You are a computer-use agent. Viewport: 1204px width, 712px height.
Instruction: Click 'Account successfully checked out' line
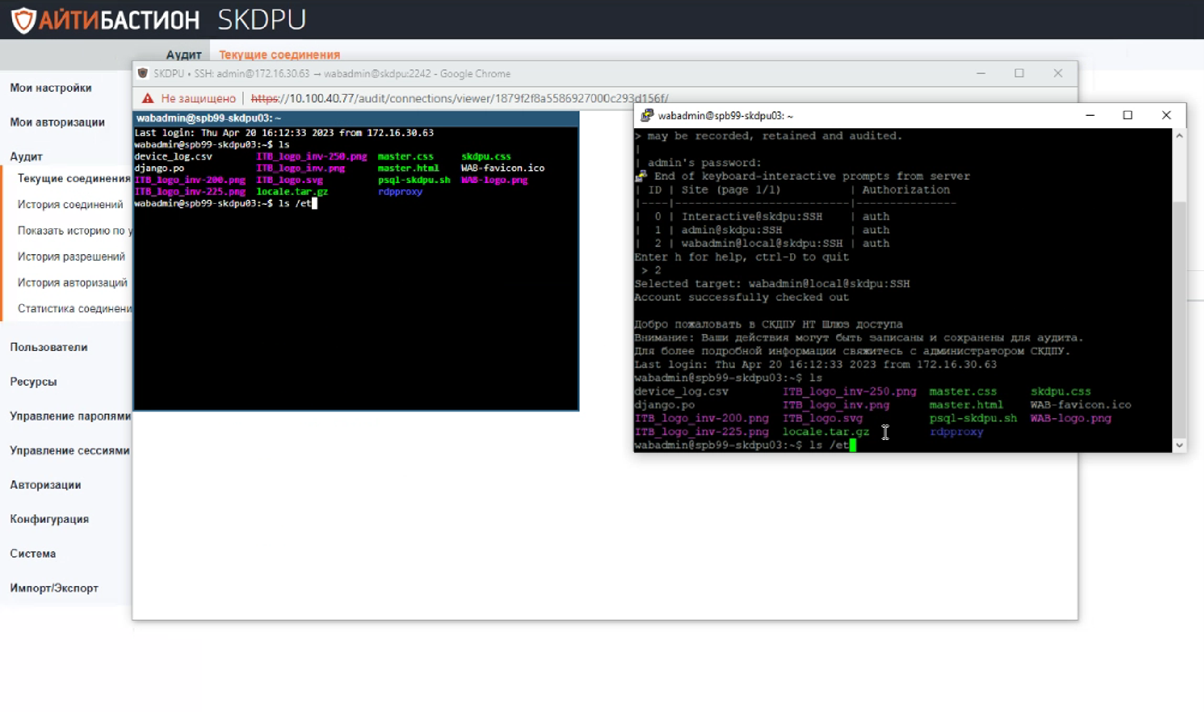(x=741, y=297)
